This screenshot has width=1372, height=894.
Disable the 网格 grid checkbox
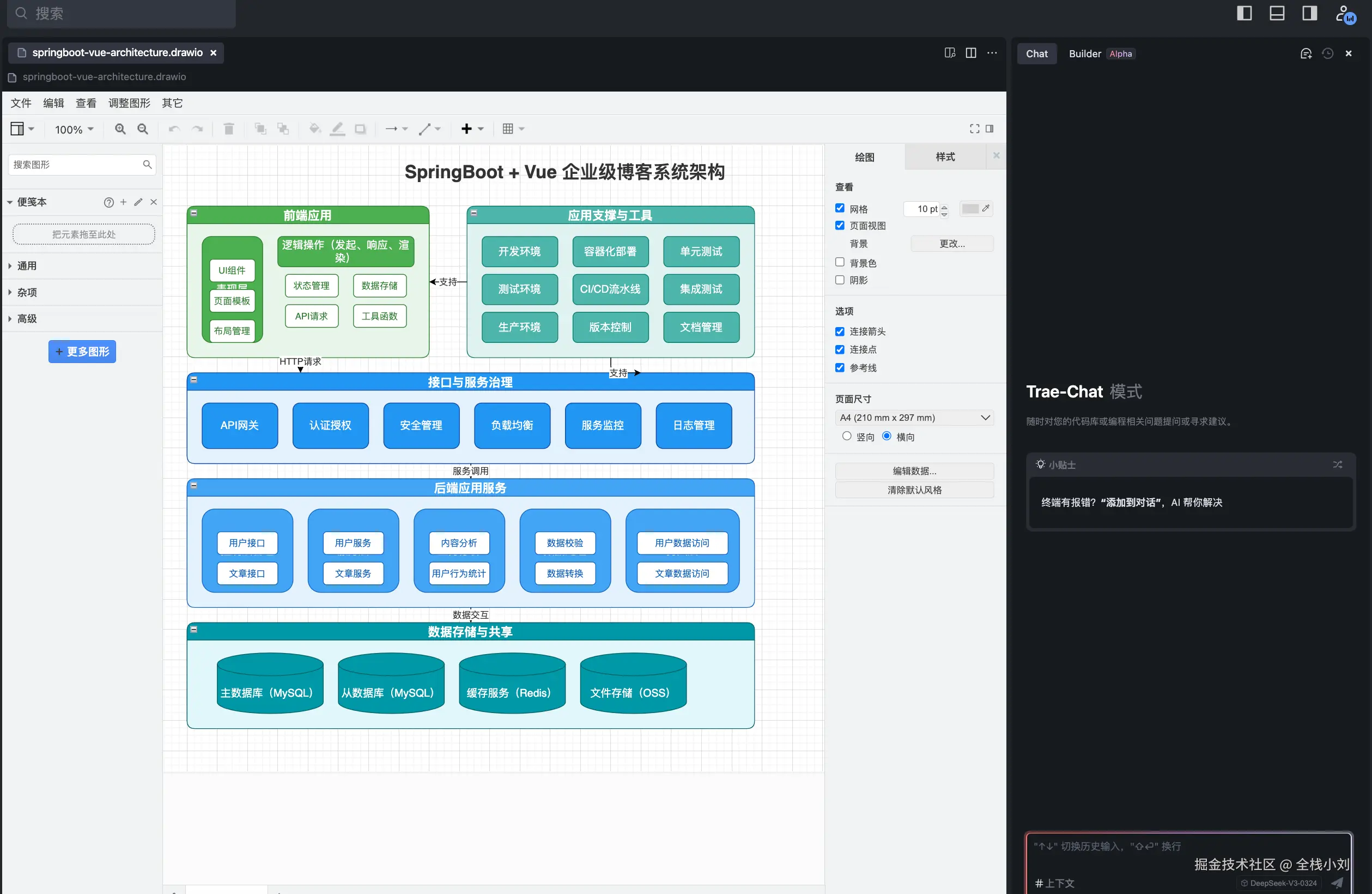click(840, 208)
